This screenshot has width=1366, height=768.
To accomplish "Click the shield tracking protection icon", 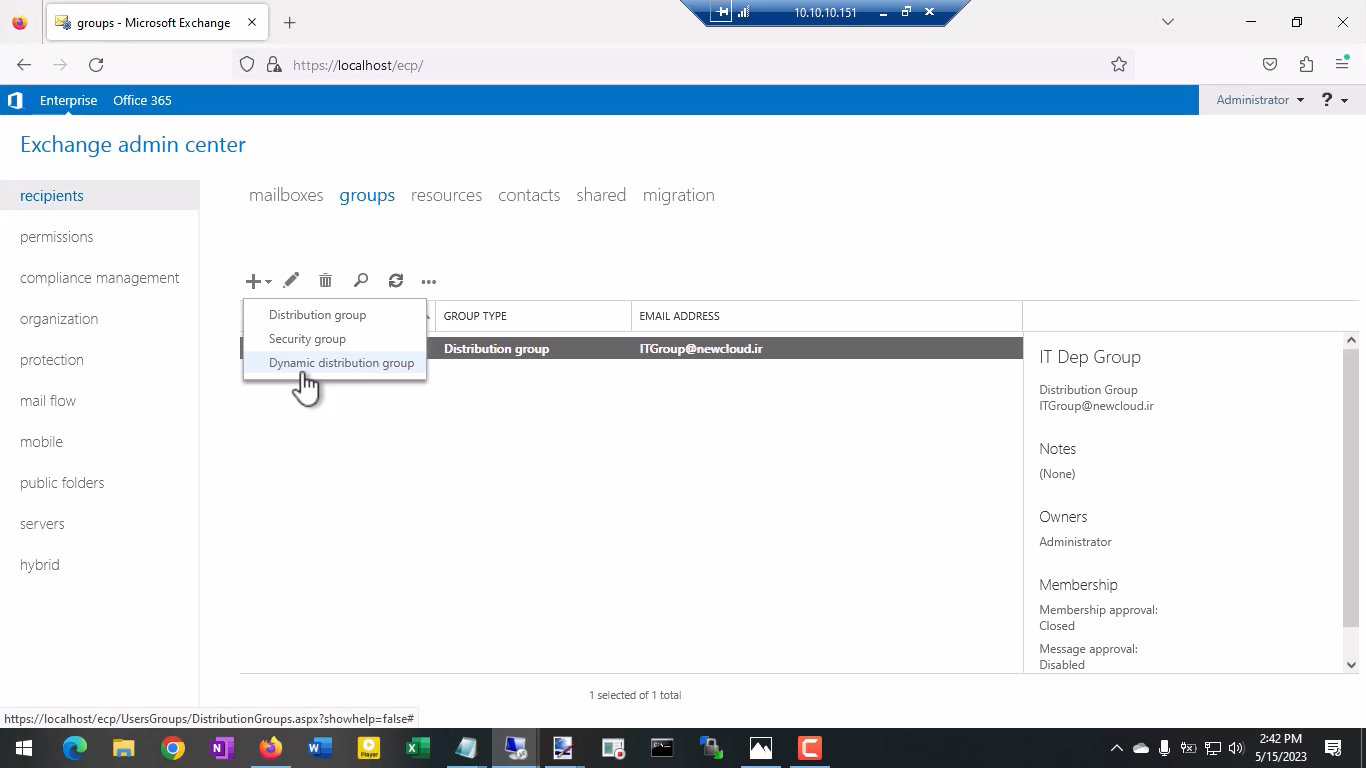I will (247, 65).
